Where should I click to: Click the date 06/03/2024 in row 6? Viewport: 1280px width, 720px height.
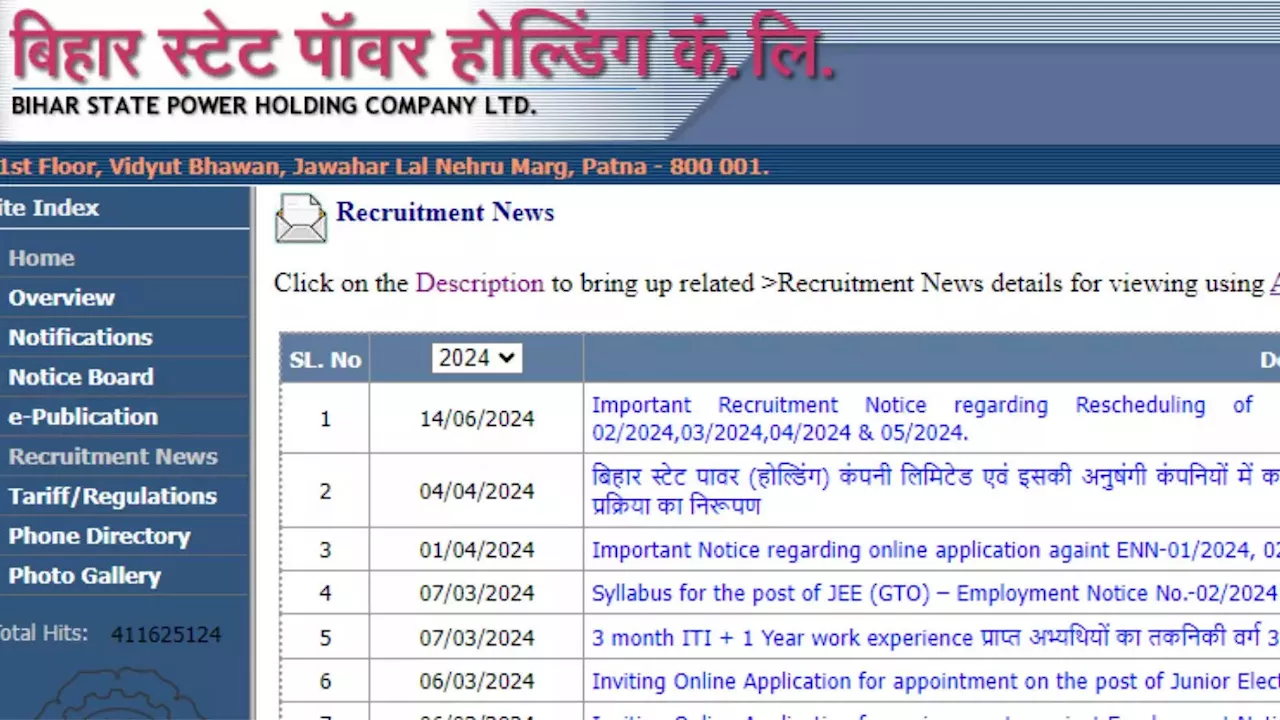point(477,681)
